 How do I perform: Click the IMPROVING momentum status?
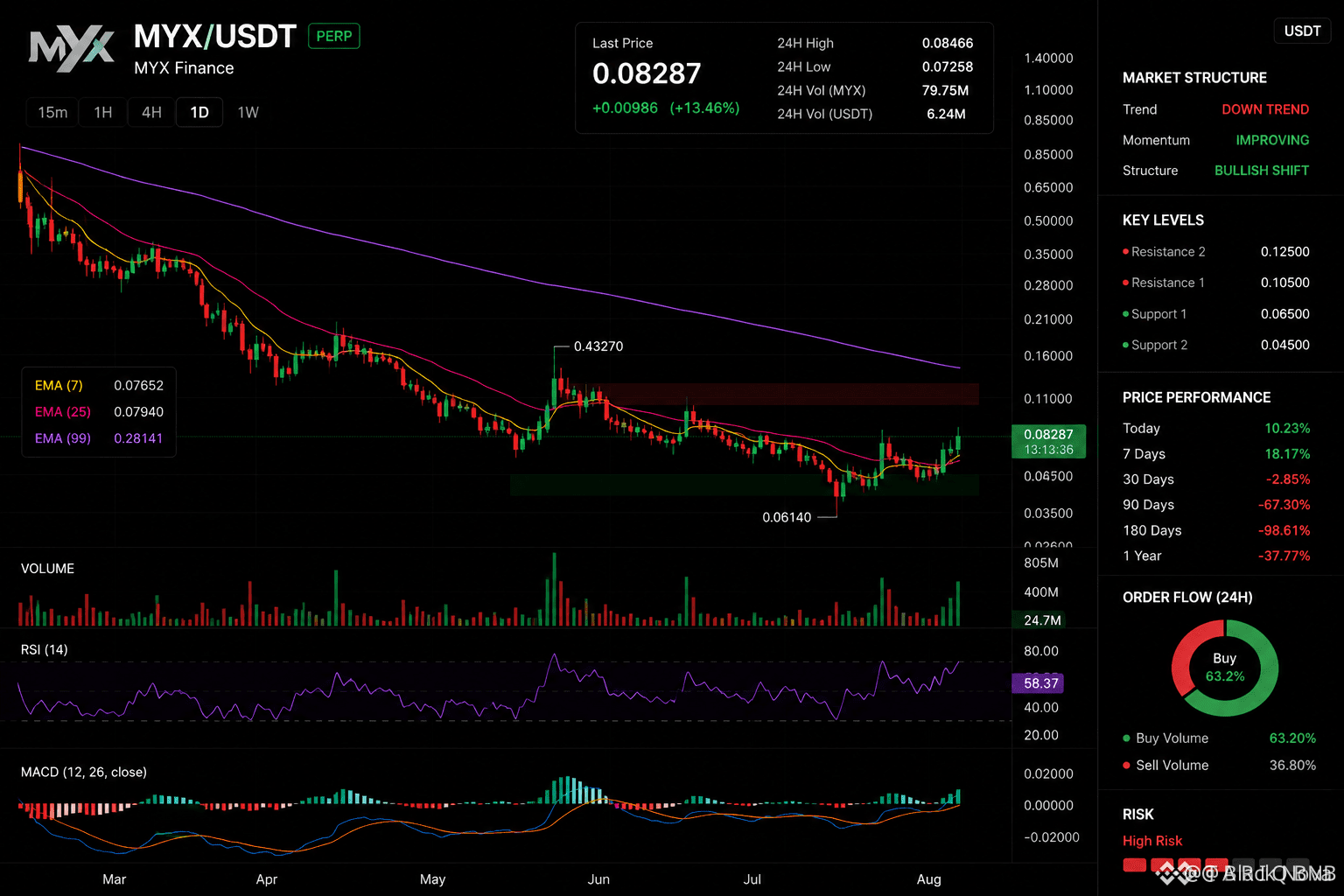1272,140
